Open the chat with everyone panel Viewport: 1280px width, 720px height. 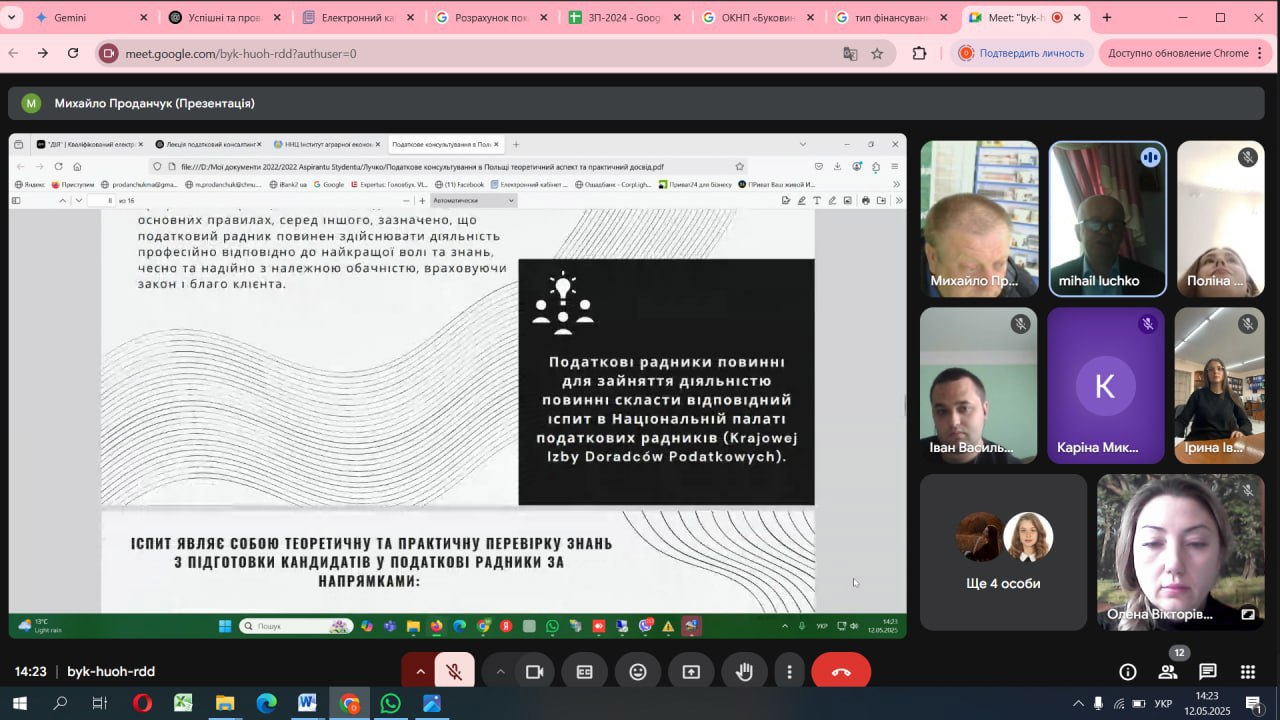point(1208,672)
